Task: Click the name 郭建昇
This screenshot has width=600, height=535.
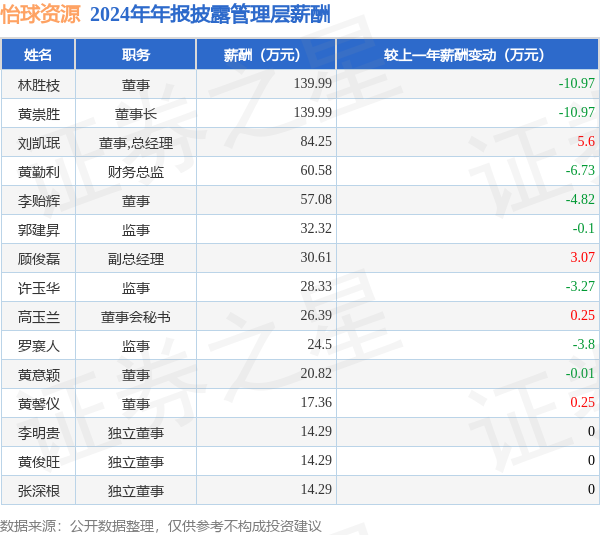Action: (x=39, y=230)
